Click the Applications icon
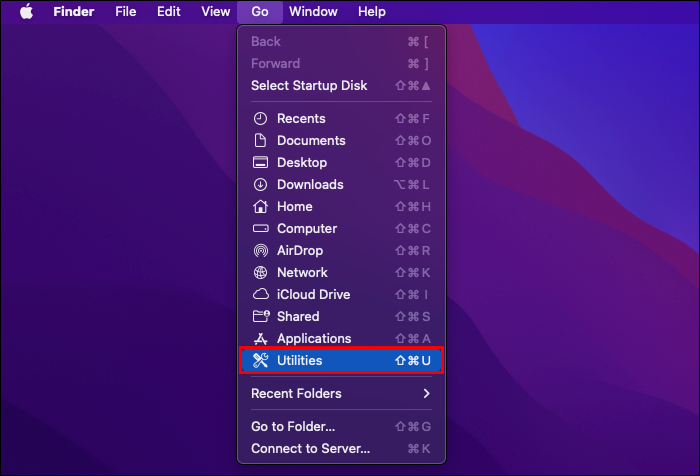 [x=260, y=338]
